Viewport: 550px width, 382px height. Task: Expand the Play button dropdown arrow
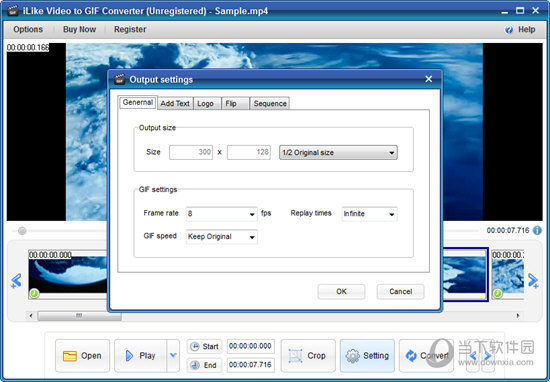point(173,355)
